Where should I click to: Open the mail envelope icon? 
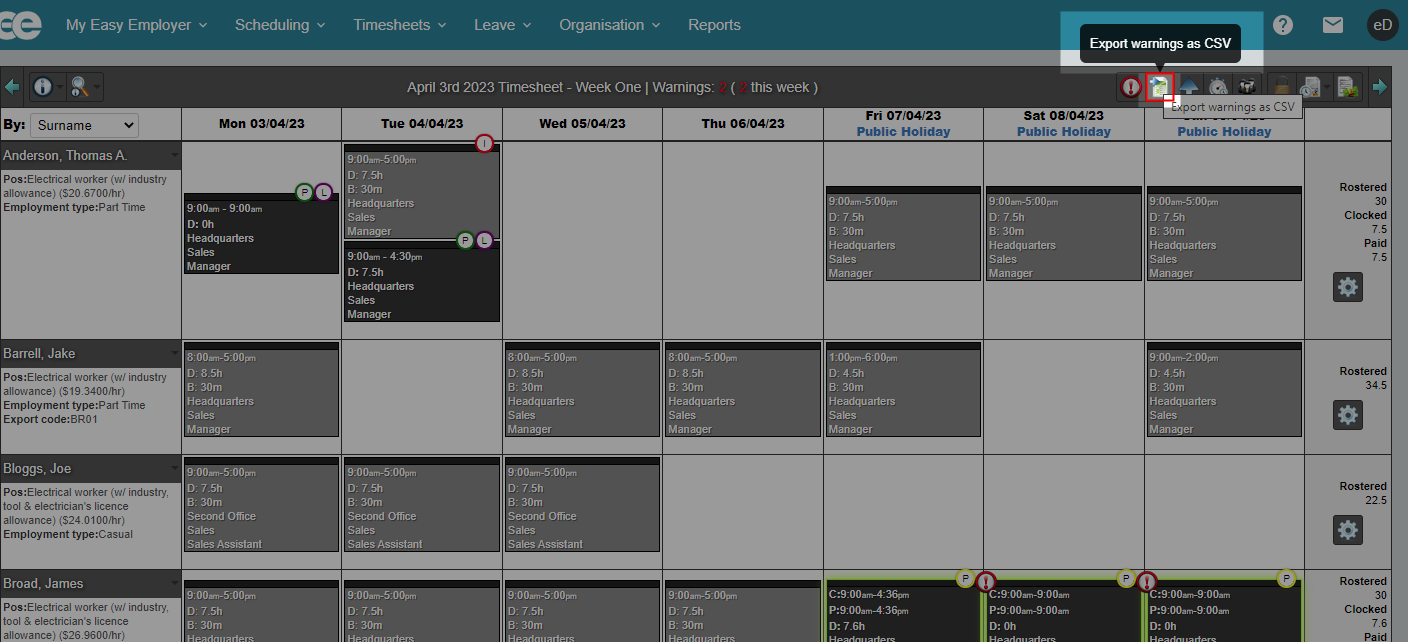1333,25
